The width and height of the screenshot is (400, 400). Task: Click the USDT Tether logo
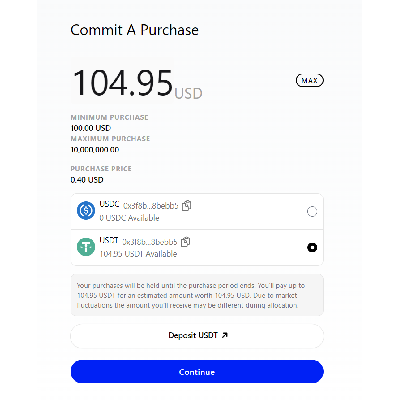[86, 247]
